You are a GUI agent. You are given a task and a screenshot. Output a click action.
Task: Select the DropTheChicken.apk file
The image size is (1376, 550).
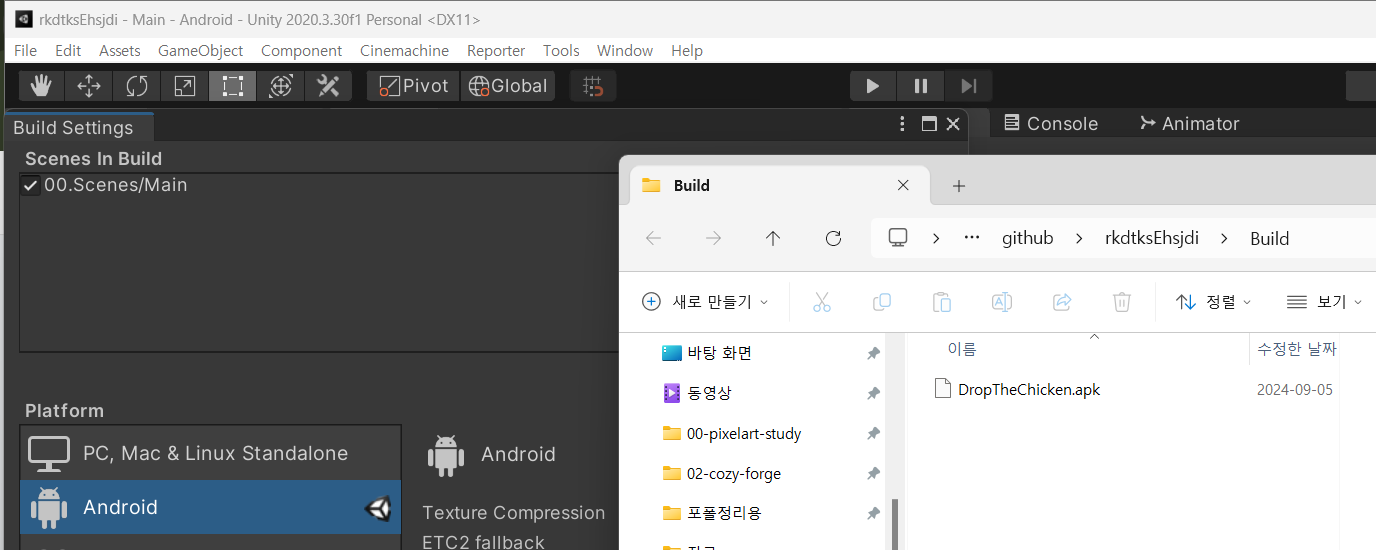(1028, 389)
